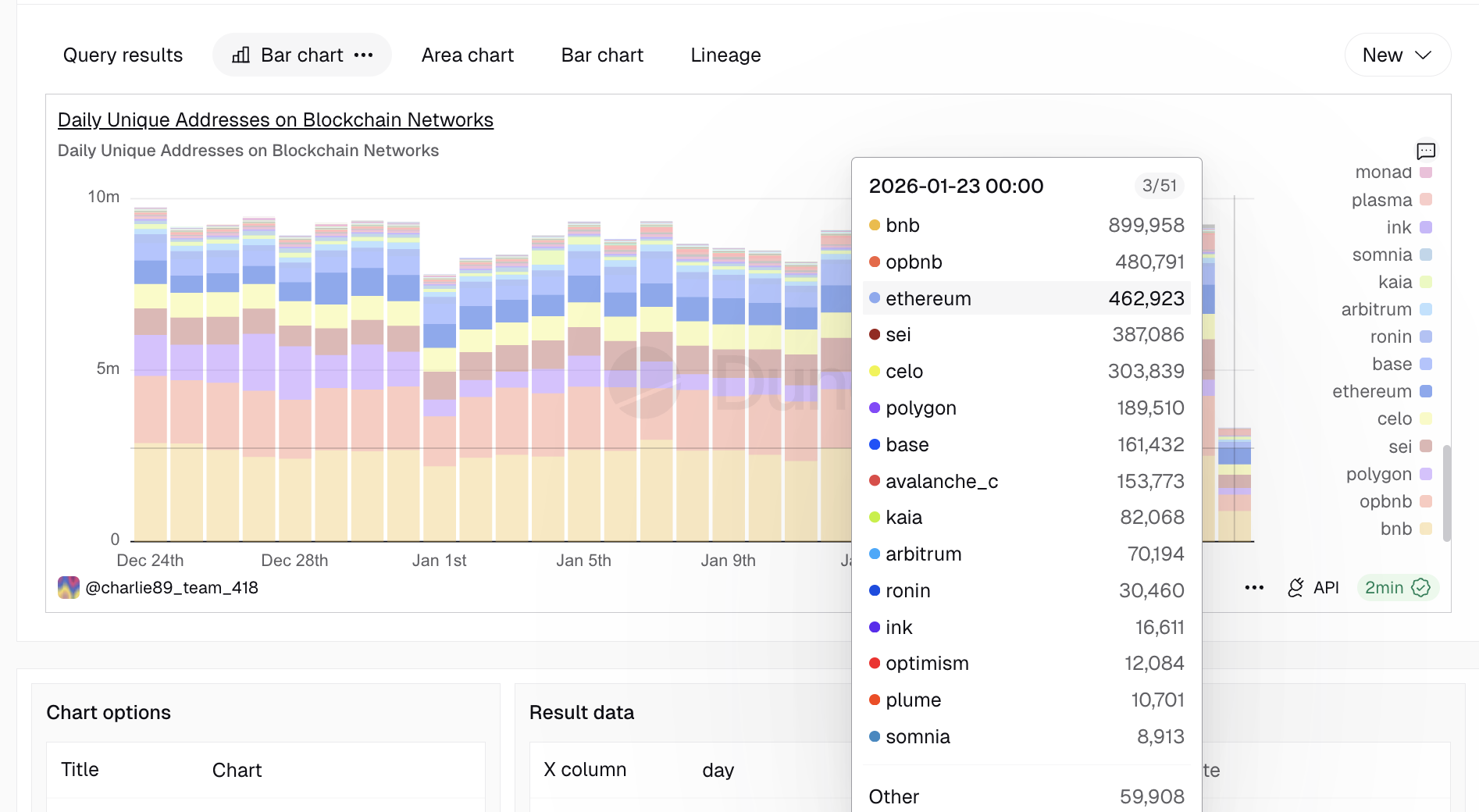Toggle the ethereum series in legend
1479x812 pixels.
1371,392
